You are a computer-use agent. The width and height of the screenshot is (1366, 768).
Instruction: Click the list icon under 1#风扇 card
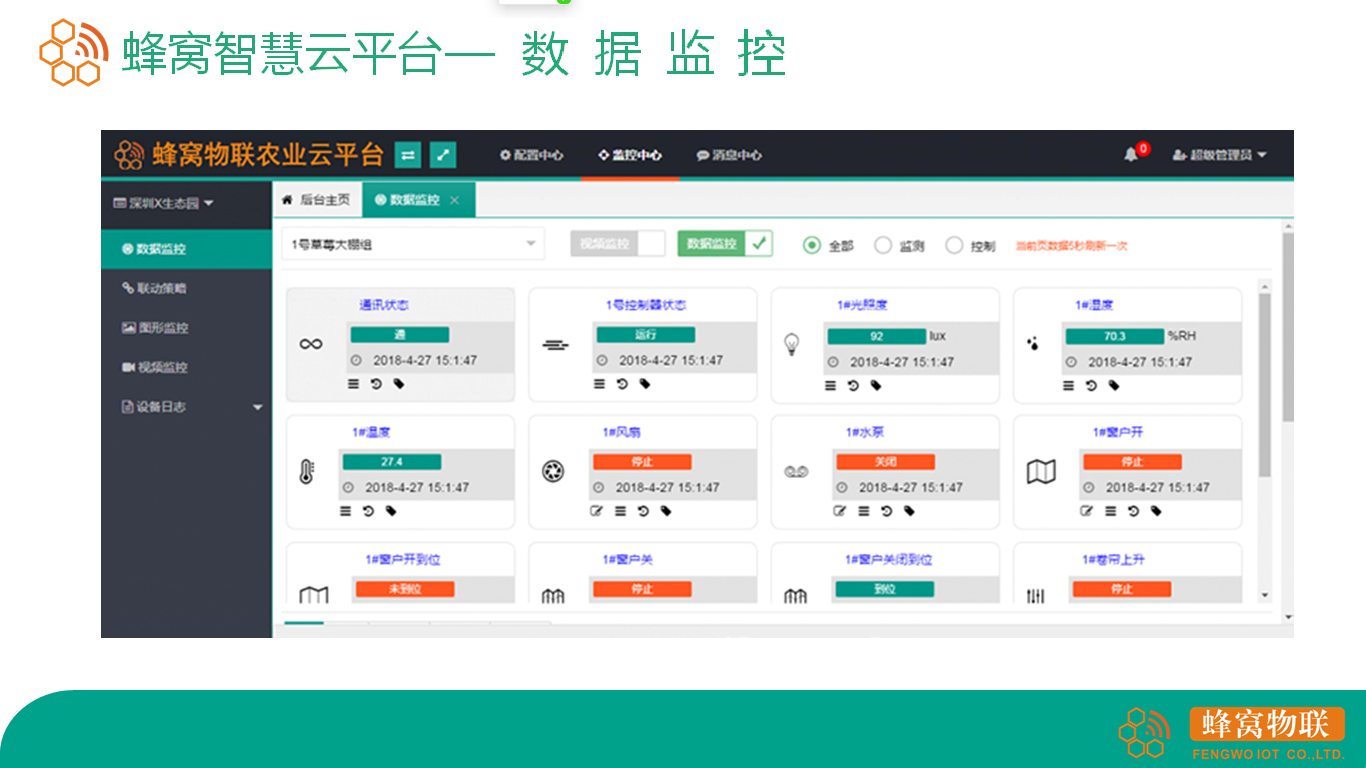tap(620, 510)
